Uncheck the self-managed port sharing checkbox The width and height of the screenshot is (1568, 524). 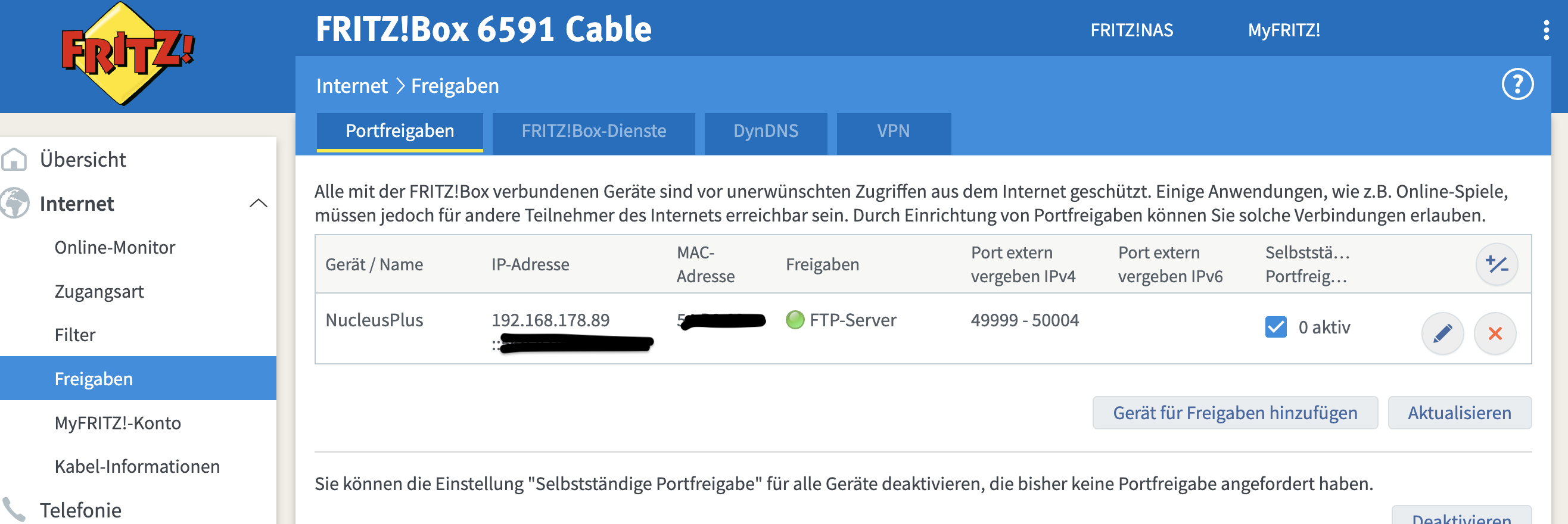click(x=1275, y=327)
